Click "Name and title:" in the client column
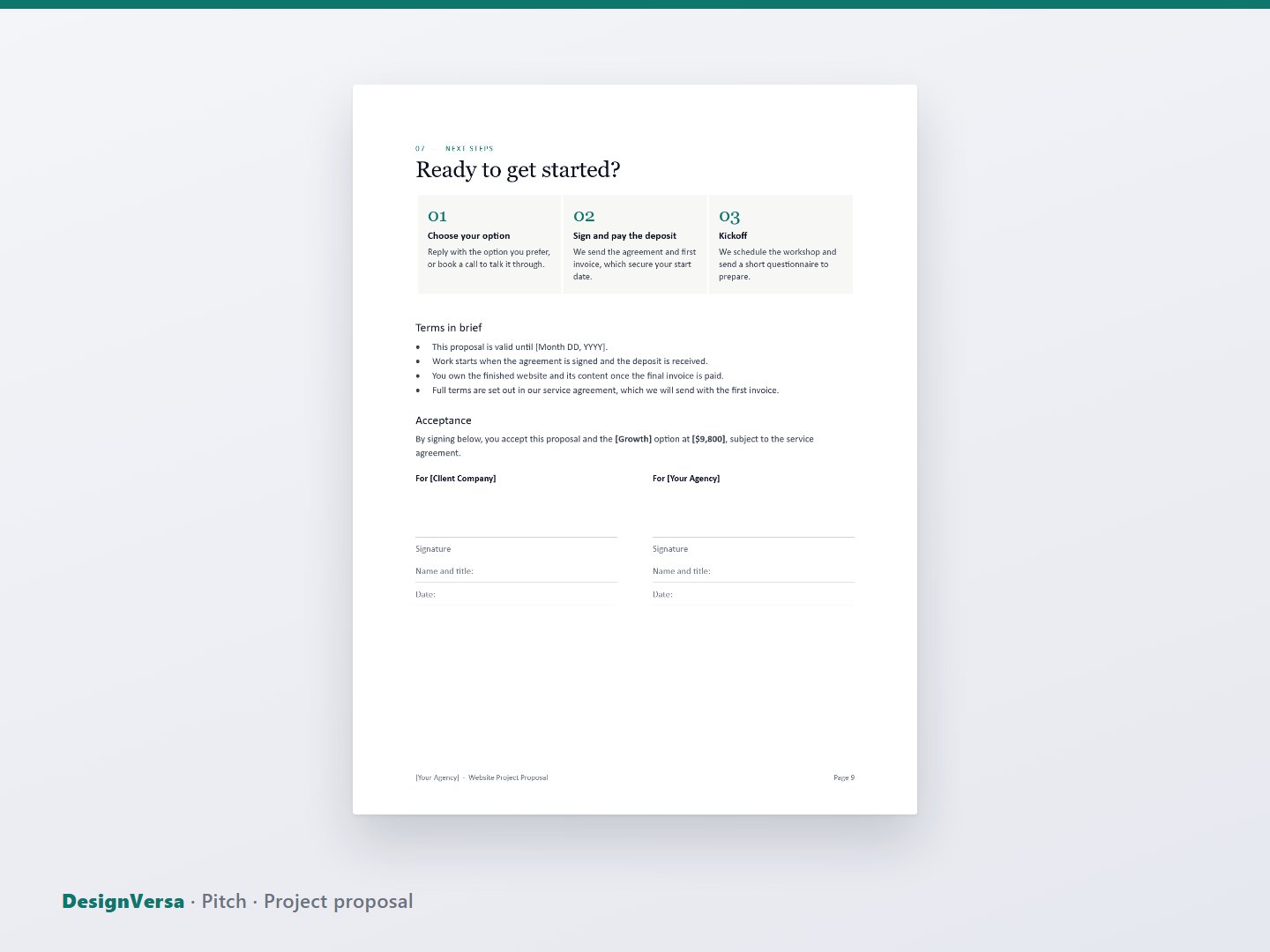1270x952 pixels. 444,571
